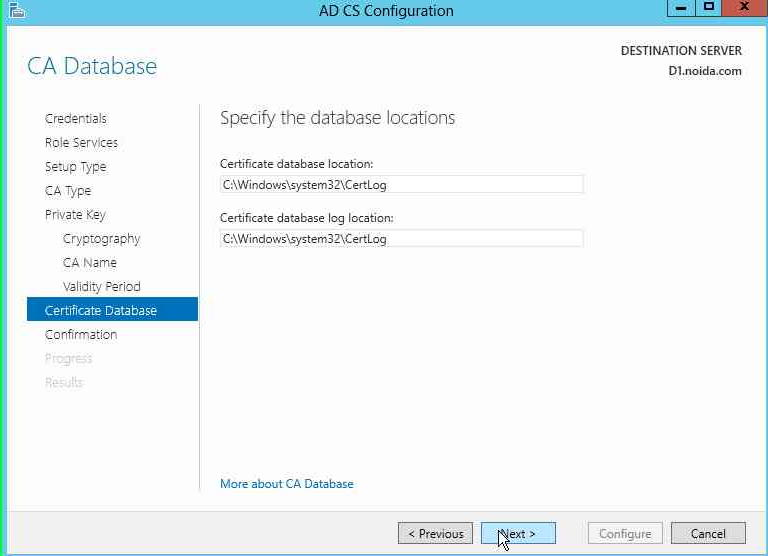Click the greyed-out Progress step
This screenshot has width=768, height=556.
coord(69,359)
